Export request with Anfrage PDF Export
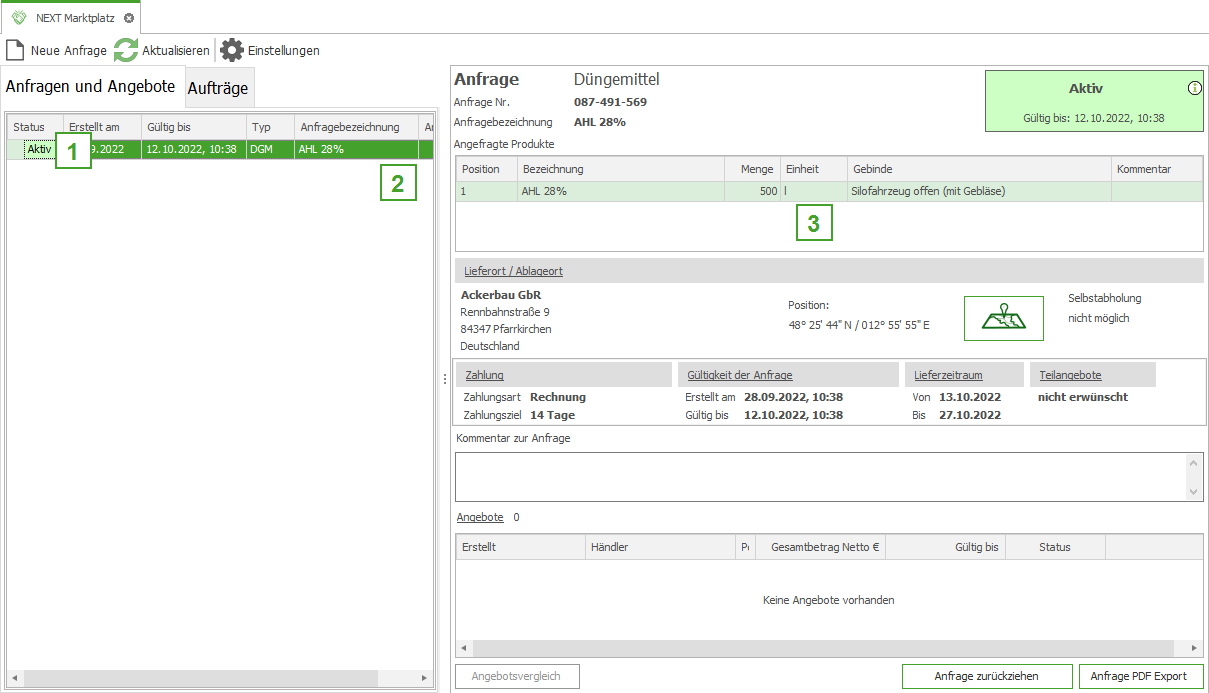 pos(1140,676)
